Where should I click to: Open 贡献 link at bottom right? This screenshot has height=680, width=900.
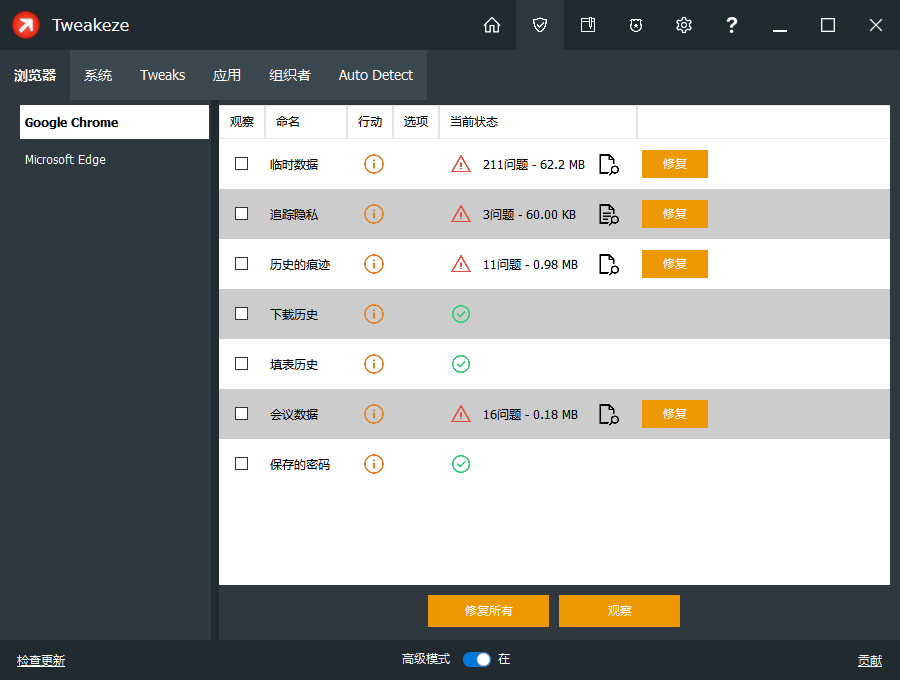tap(870, 660)
